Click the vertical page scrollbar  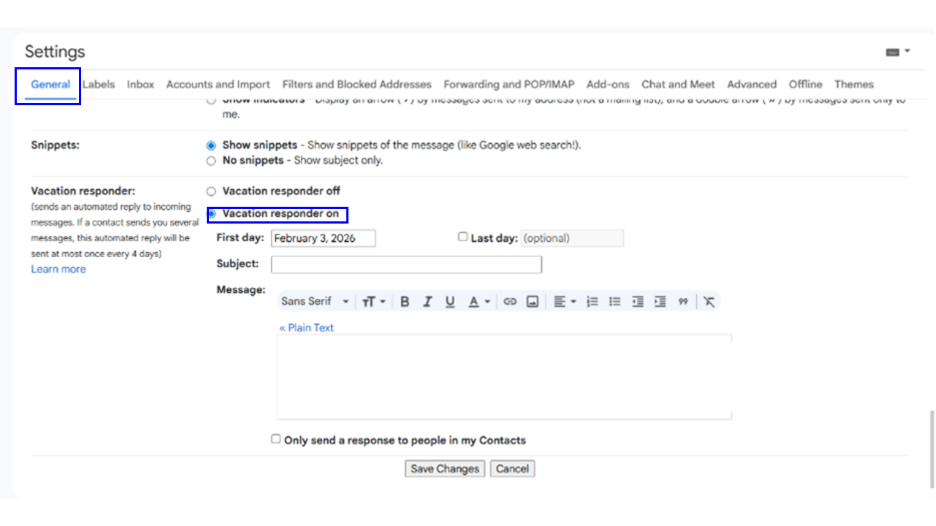tap(931, 449)
